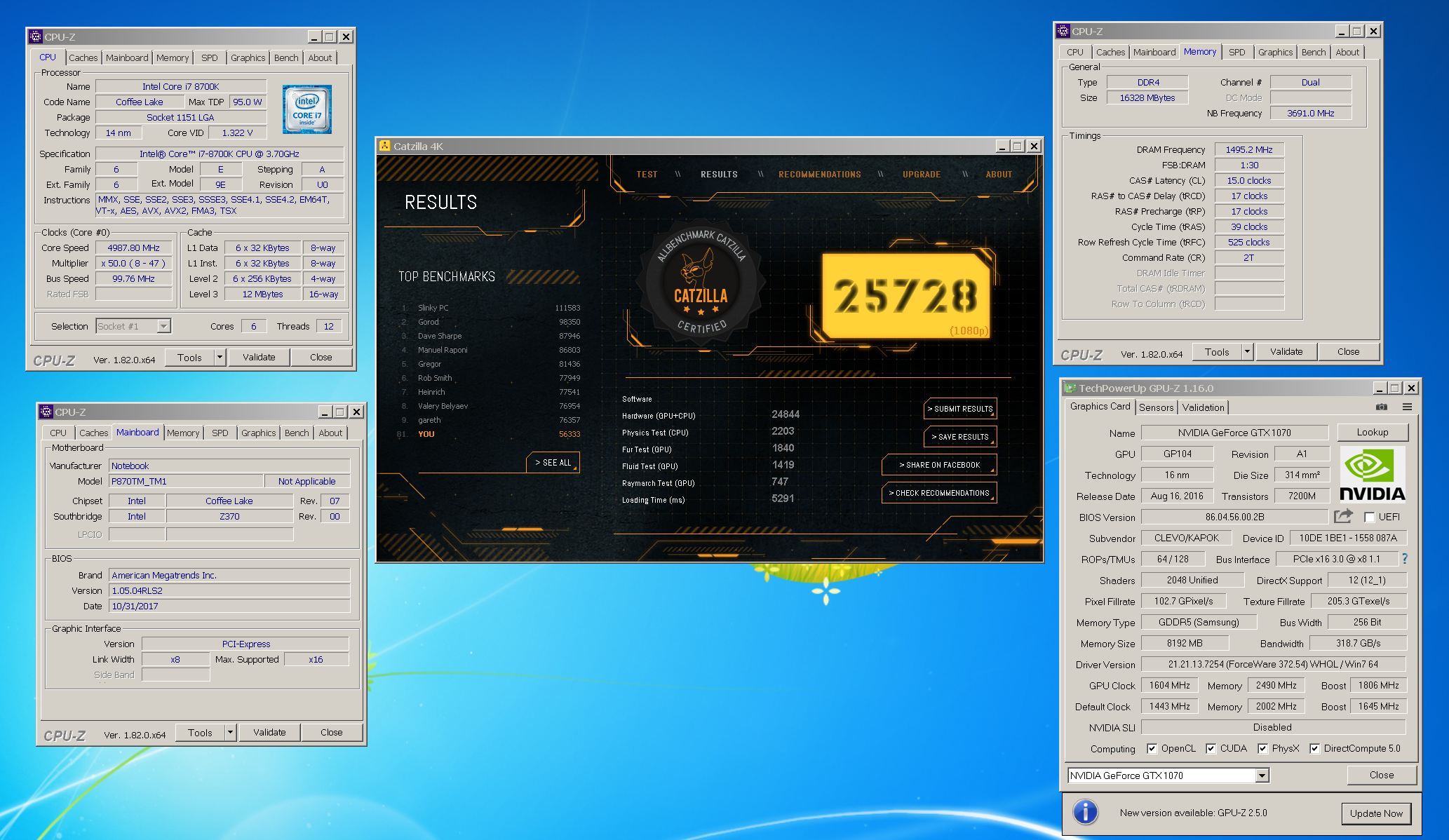Image resolution: width=1449 pixels, height=840 pixels.
Task: Select Slinky PC row in top benchmarks
Action: [x=490, y=308]
